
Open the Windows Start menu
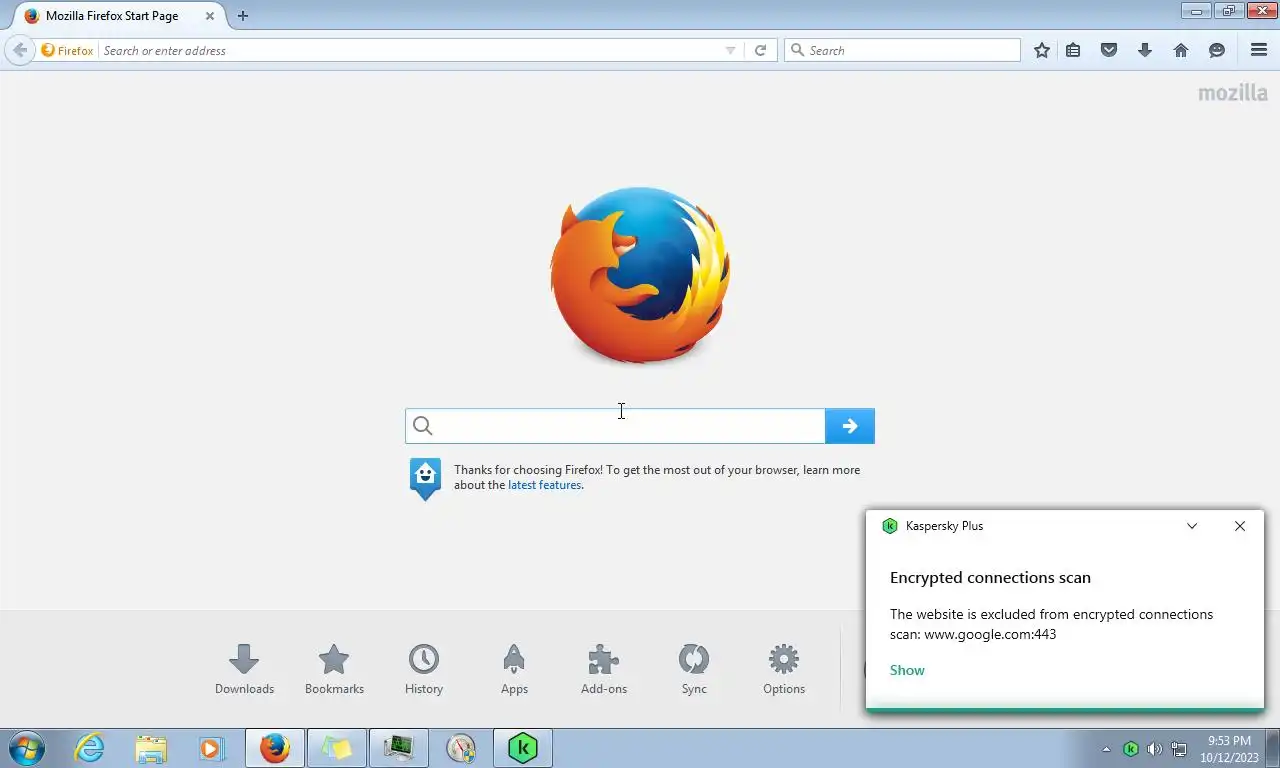coord(26,748)
